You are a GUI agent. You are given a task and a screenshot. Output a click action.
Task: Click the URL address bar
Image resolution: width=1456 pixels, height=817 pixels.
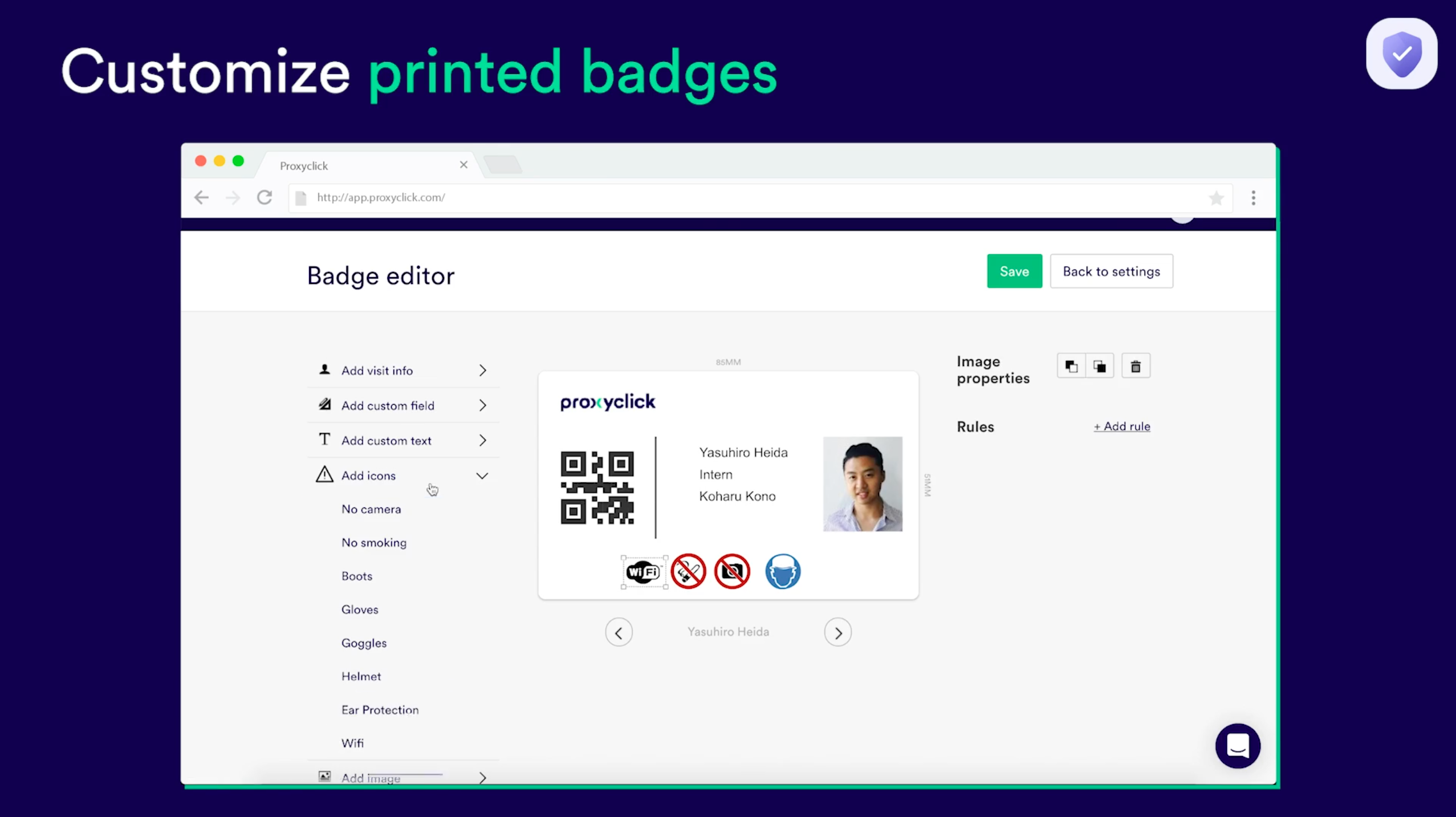coord(760,198)
